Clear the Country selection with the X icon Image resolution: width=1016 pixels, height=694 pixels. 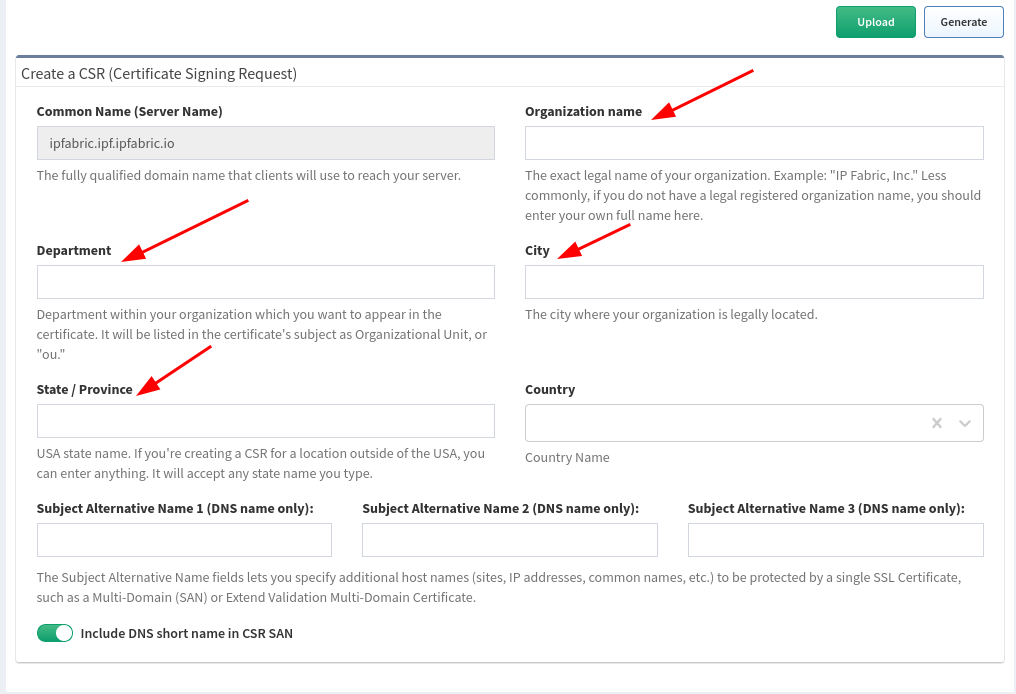click(936, 423)
